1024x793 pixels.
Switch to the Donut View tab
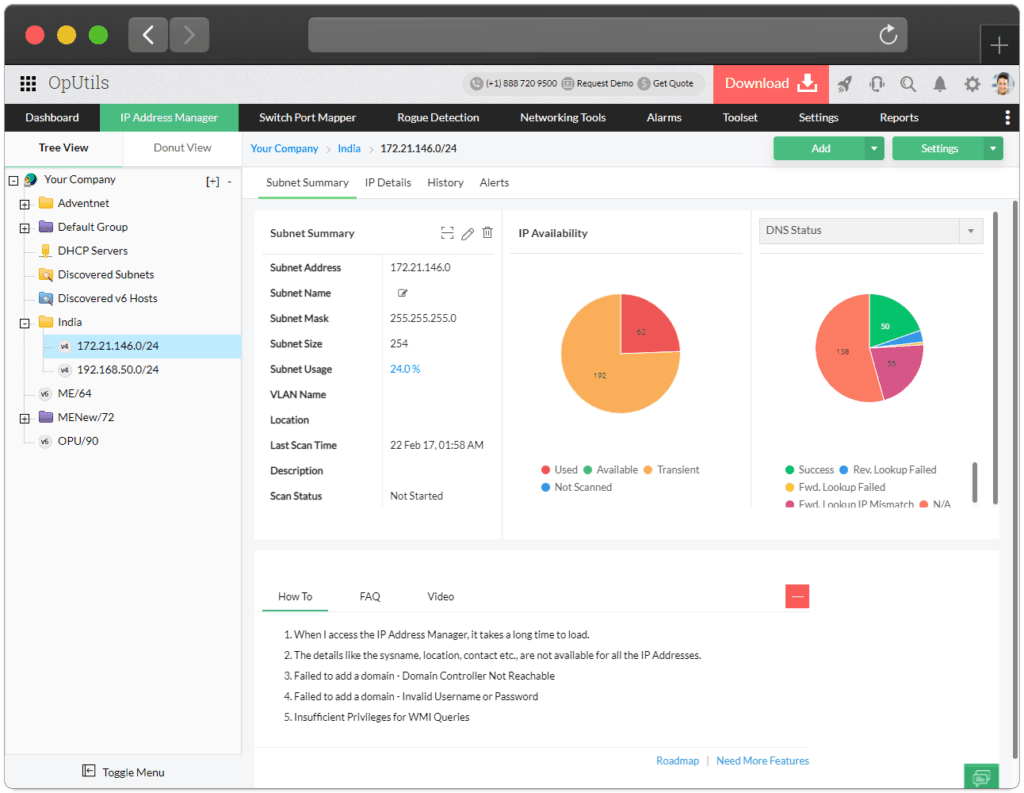point(182,148)
